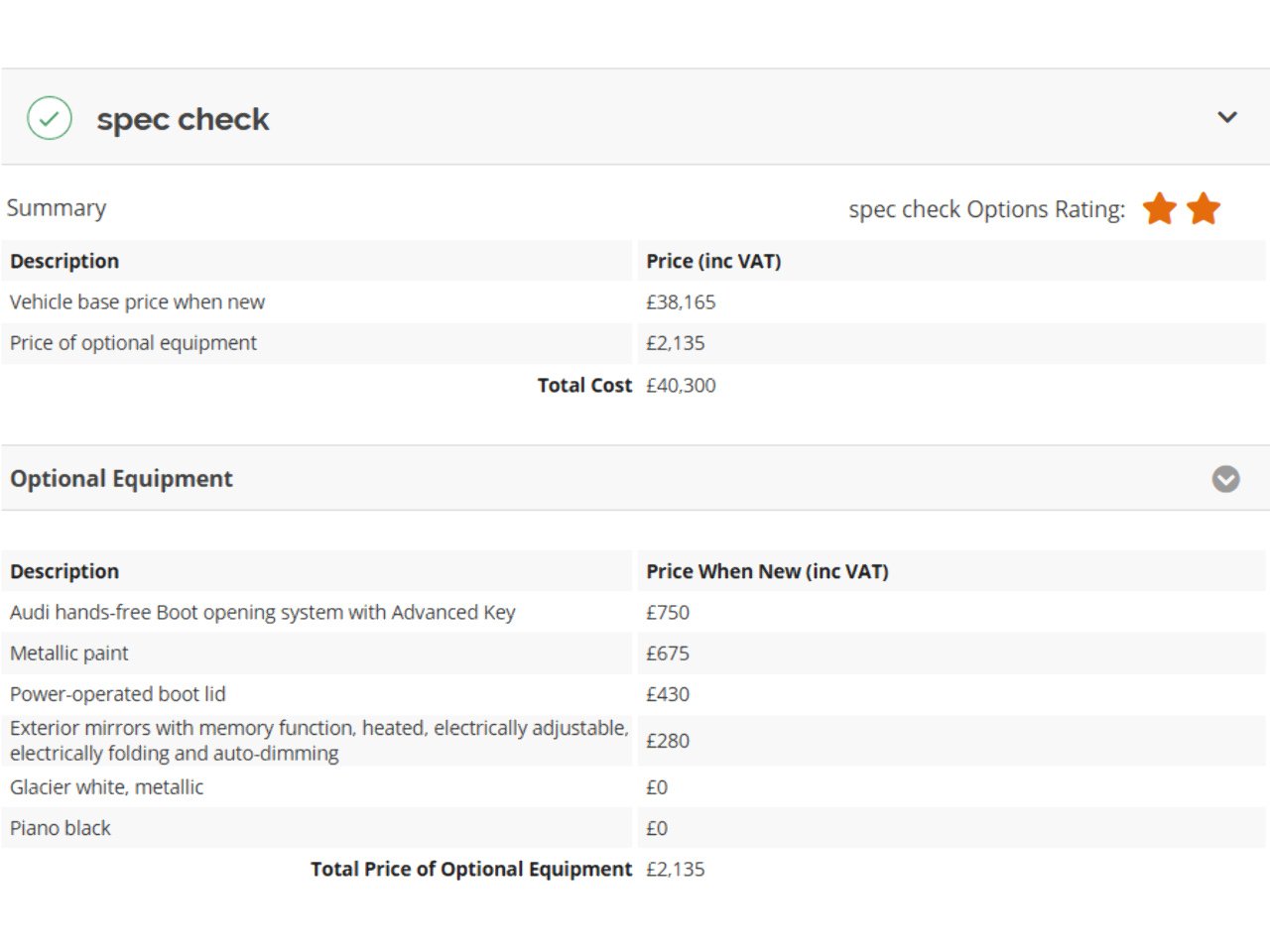Image resolution: width=1270 pixels, height=952 pixels.
Task: Click Total Price of Optional Equipment label
Action: click(x=471, y=870)
